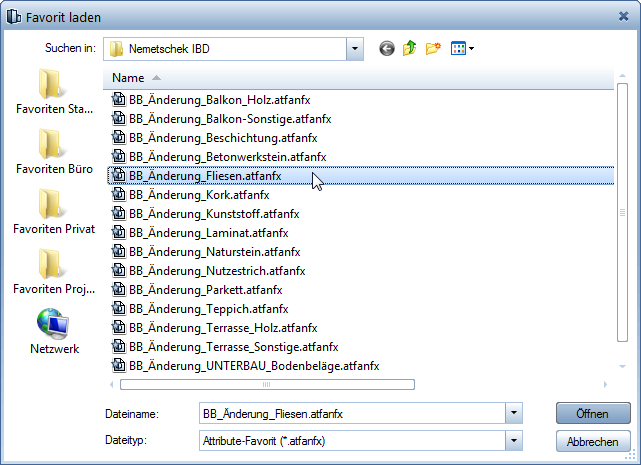
Task: Go back to the previous folder
Action: tap(386, 49)
